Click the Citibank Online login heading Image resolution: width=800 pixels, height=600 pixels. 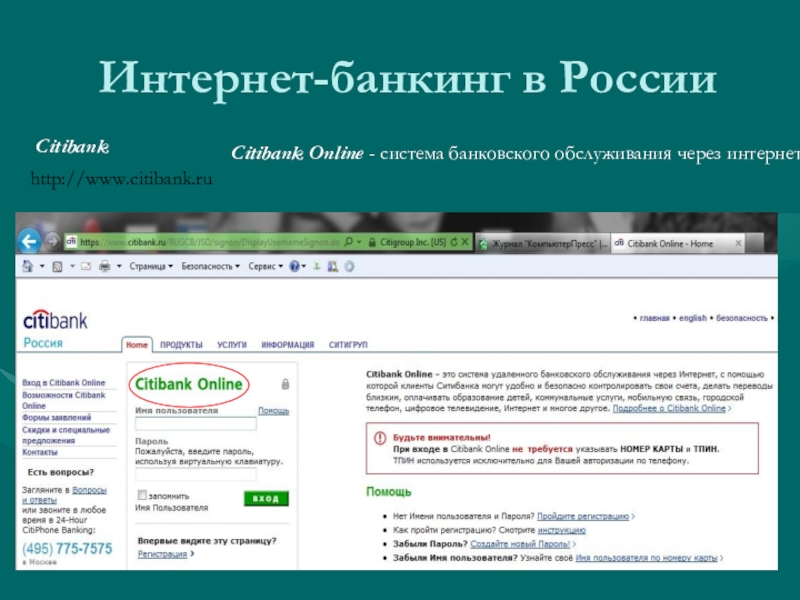(188, 384)
